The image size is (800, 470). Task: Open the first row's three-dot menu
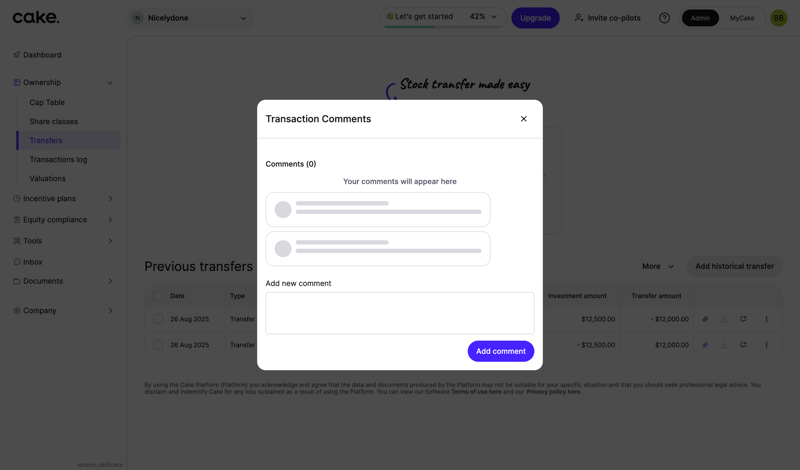767,319
